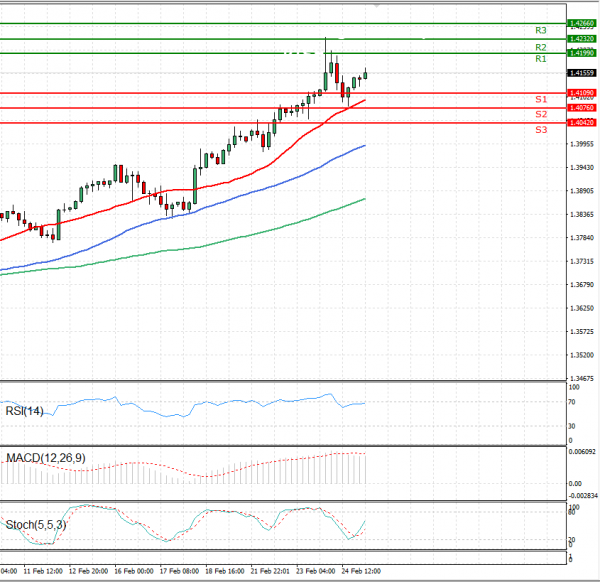Click the S1 support label
600x582 pixels.
(541, 99)
